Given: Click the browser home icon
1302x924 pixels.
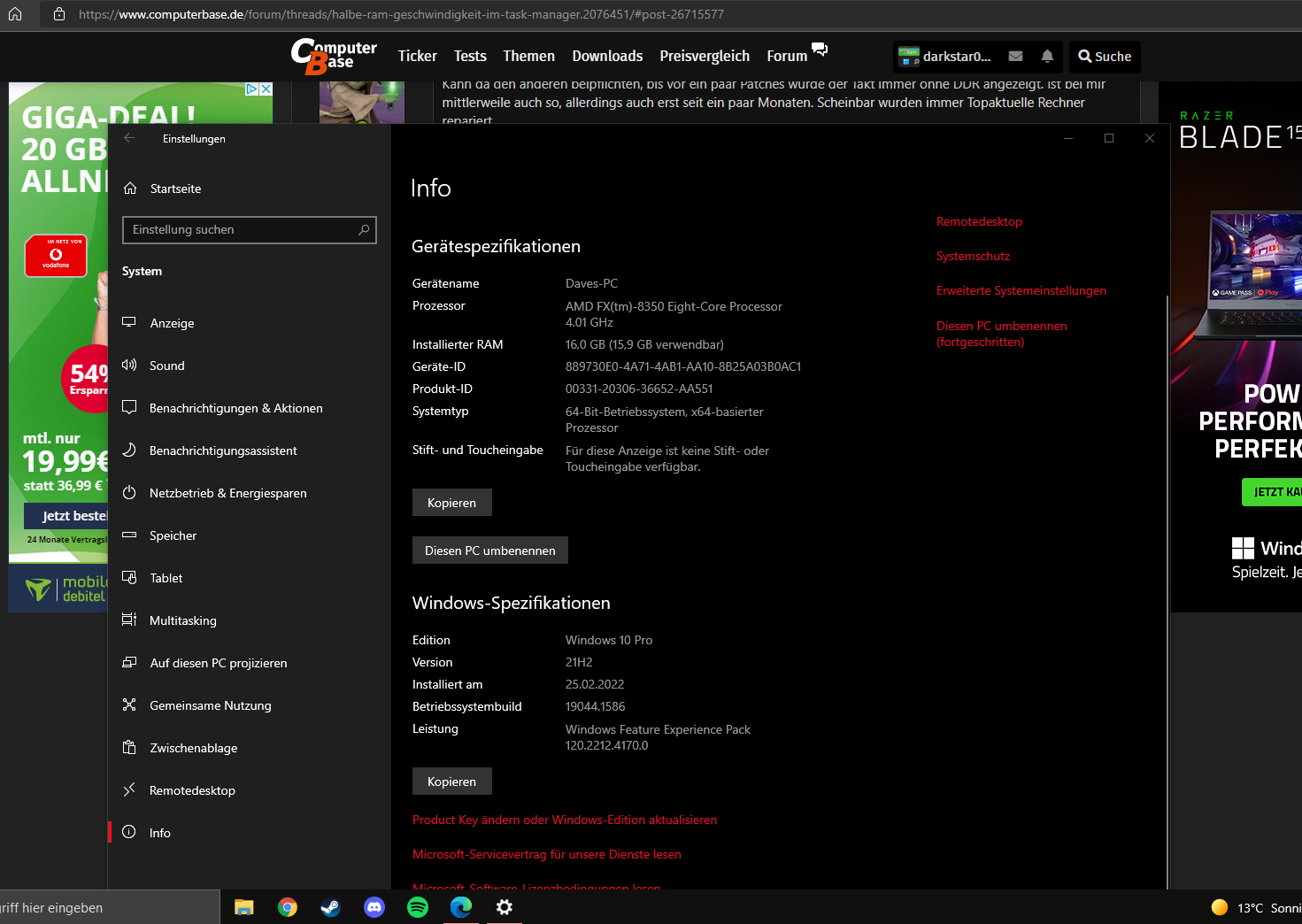Looking at the screenshot, I should point(15,14).
